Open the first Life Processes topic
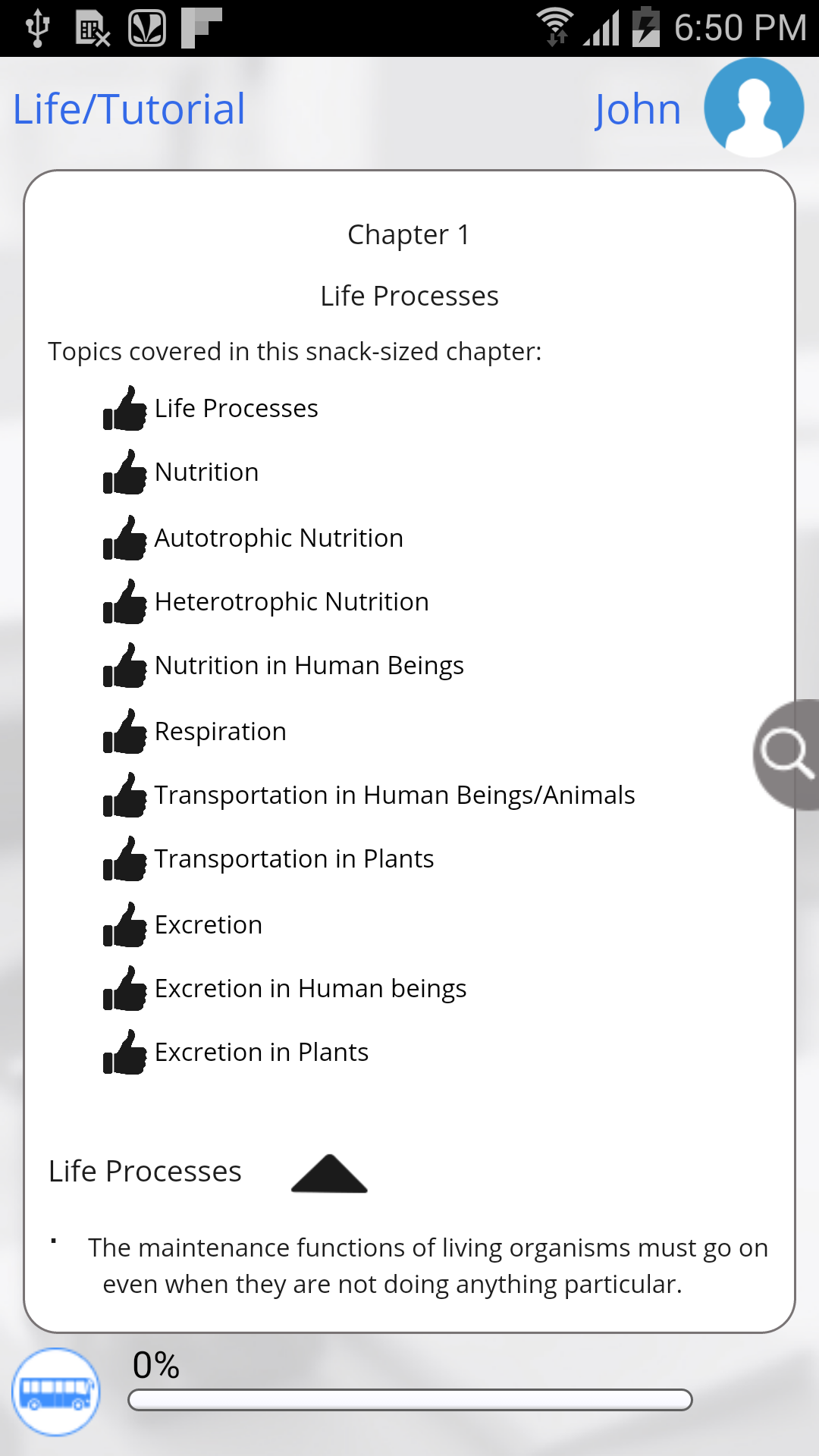The image size is (819, 1456). [237, 409]
